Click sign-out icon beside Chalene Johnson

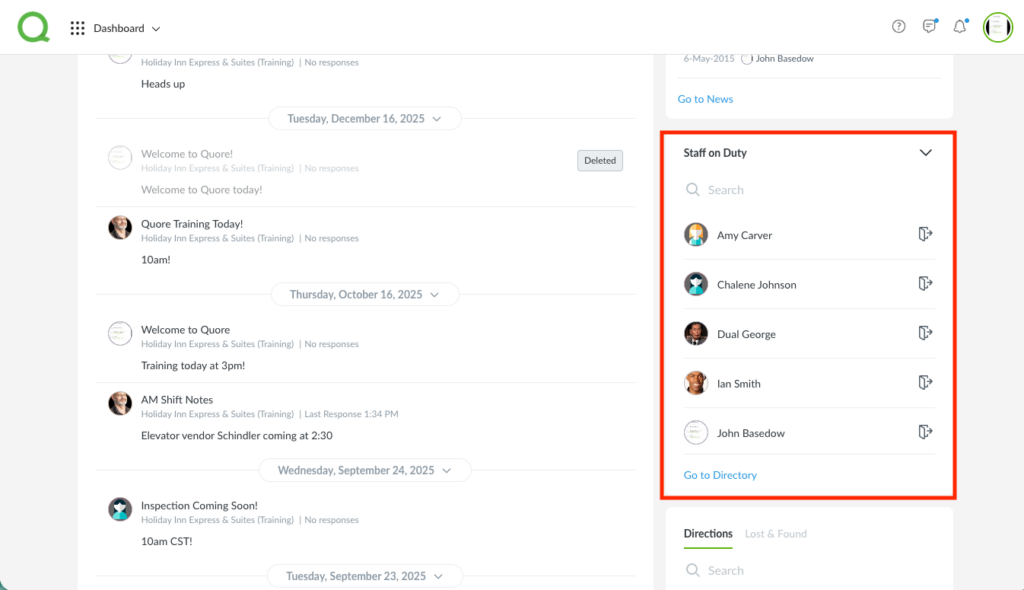925,284
